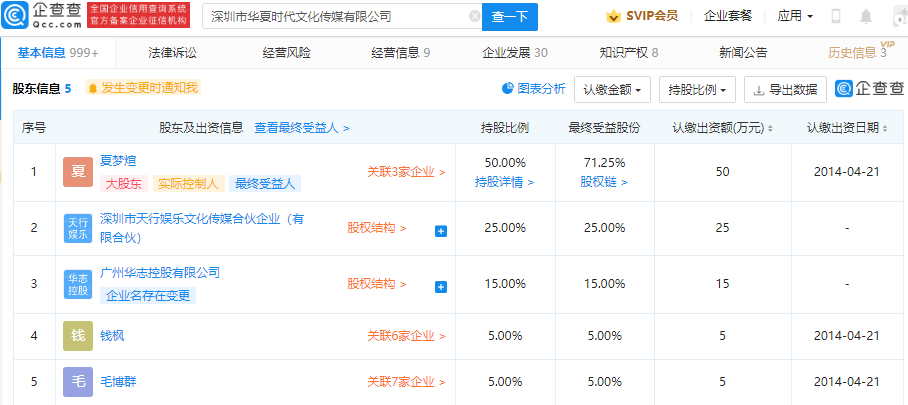Expand plus icon in 深圳市天行娱乐 row
Viewport: 908px width, 405px height.
(441, 231)
